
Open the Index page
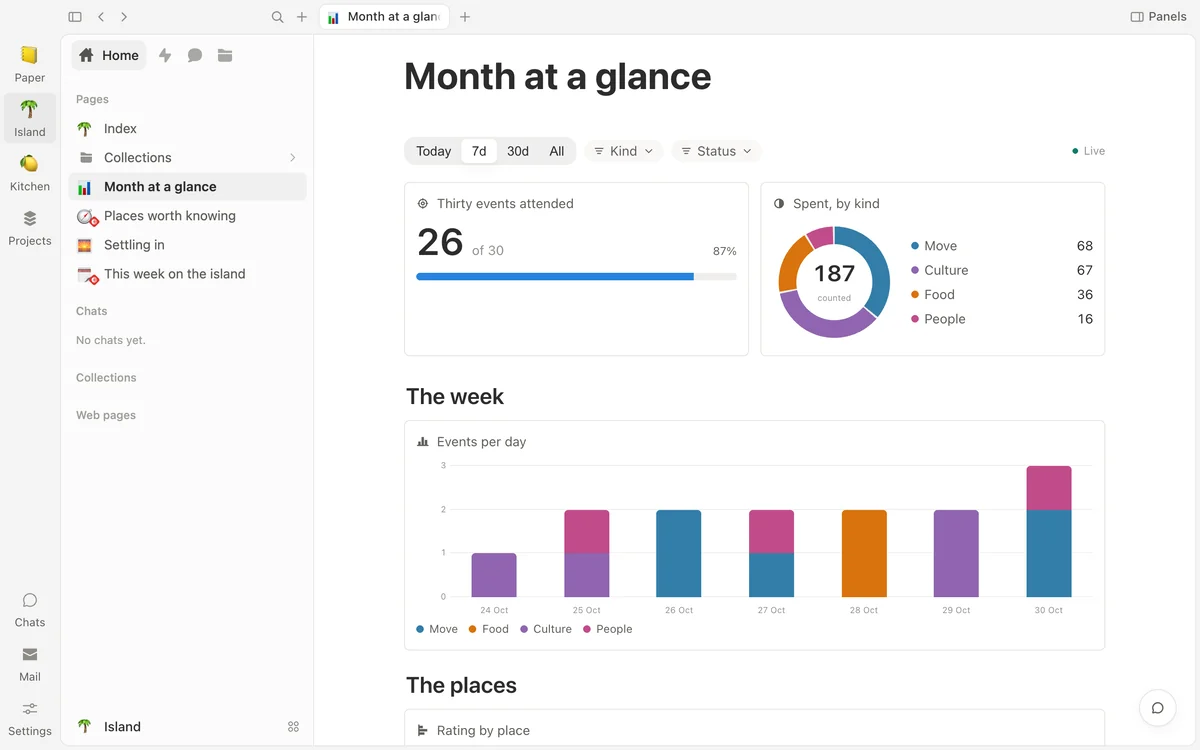pyautogui.click(x=187, y=129)
